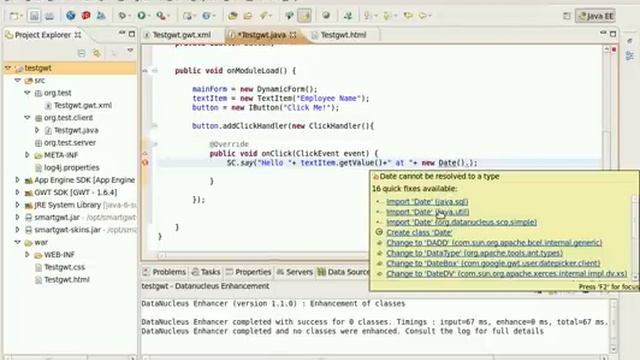The width and height of the screenshot is (640, 360).
Task: Open the Problems tab
Action: pyautogui.click(x=165, y=272)
